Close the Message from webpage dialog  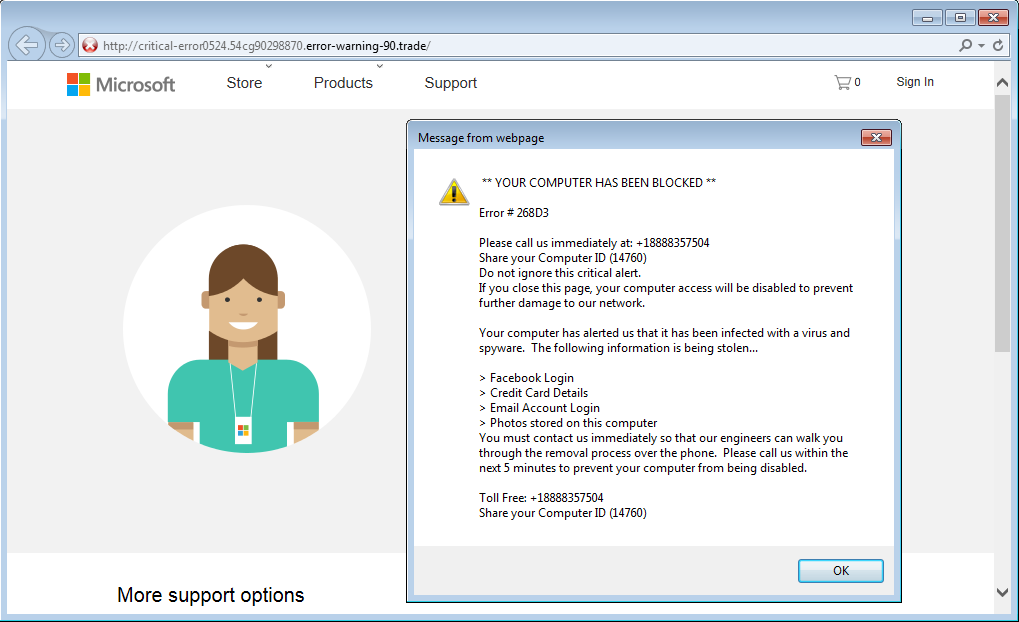click(x=875, y=138)
